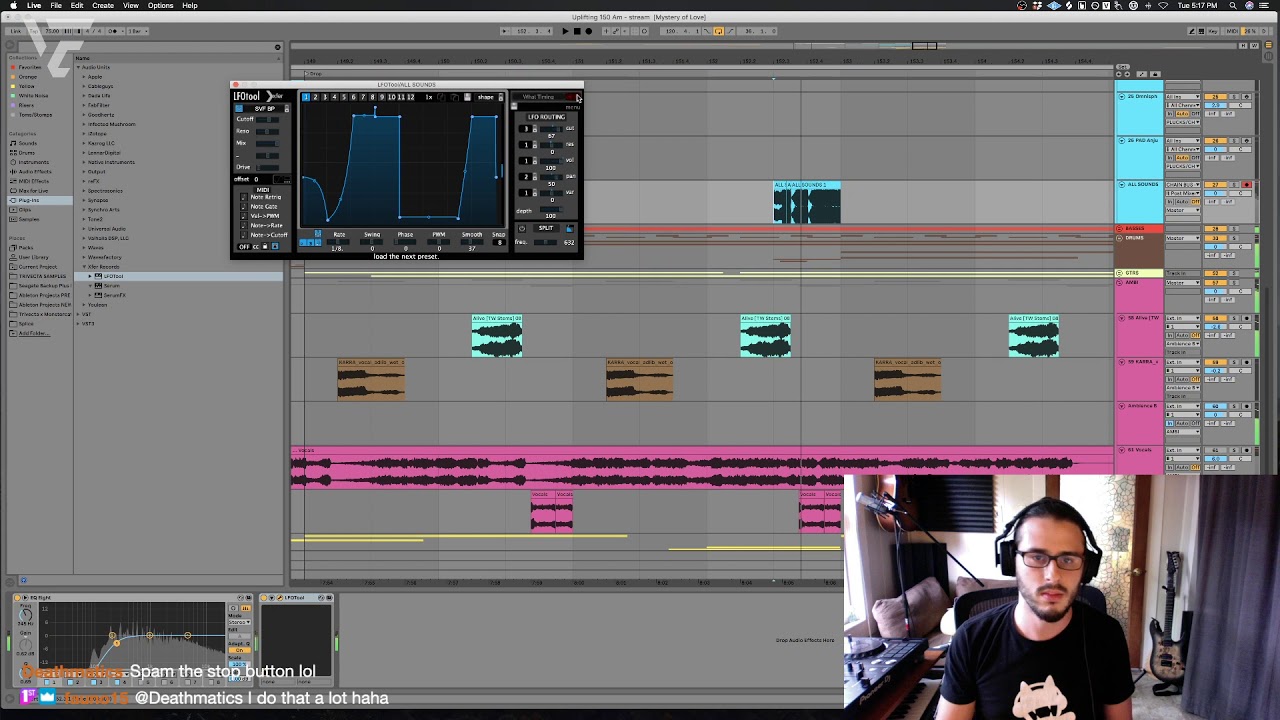
Task: Click the MIDI CC OFF field
Action: point(244,246)
